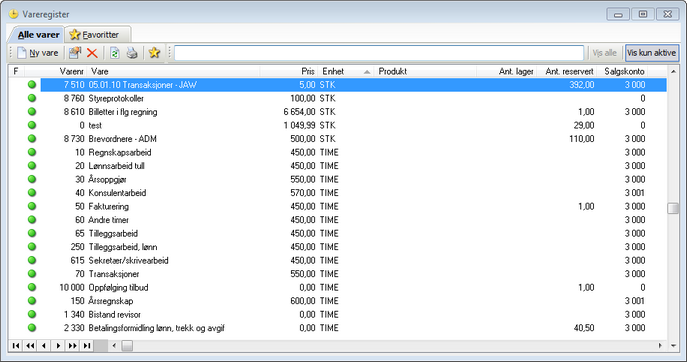
Task: Click the Ny vare toolbar button
Action: tap(38, 53)
